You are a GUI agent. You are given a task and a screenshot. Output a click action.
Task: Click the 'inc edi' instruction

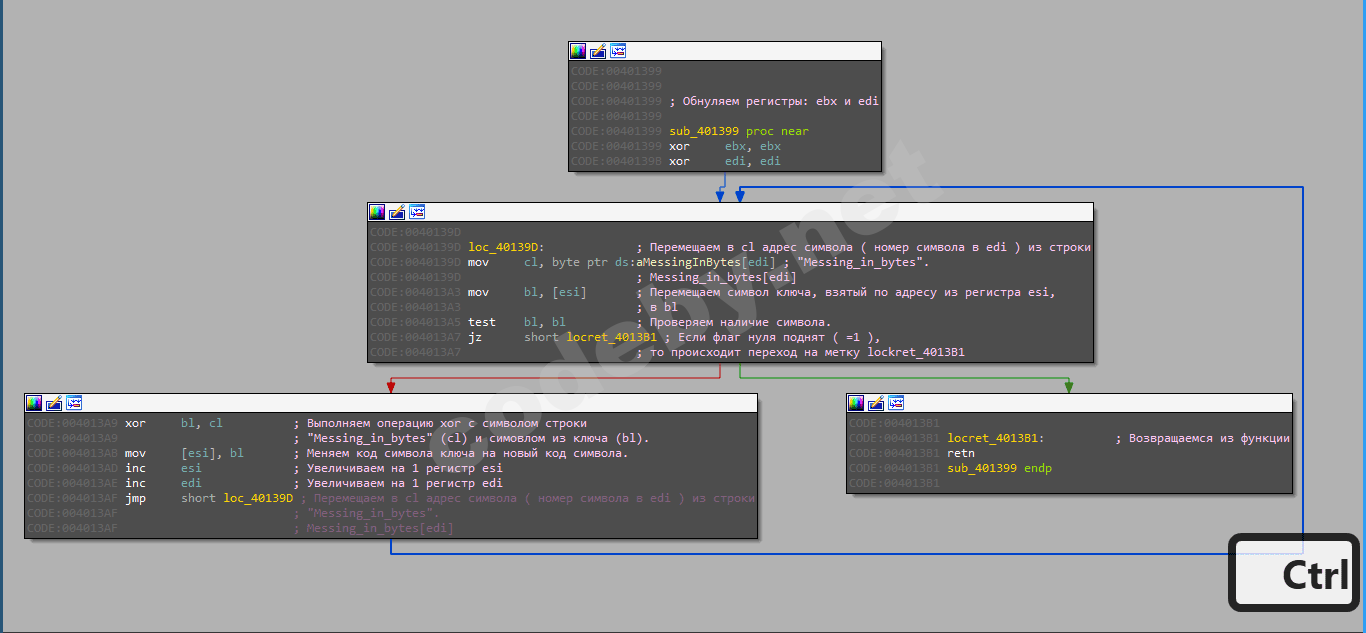pyautogui.click(x=164, y=483)
